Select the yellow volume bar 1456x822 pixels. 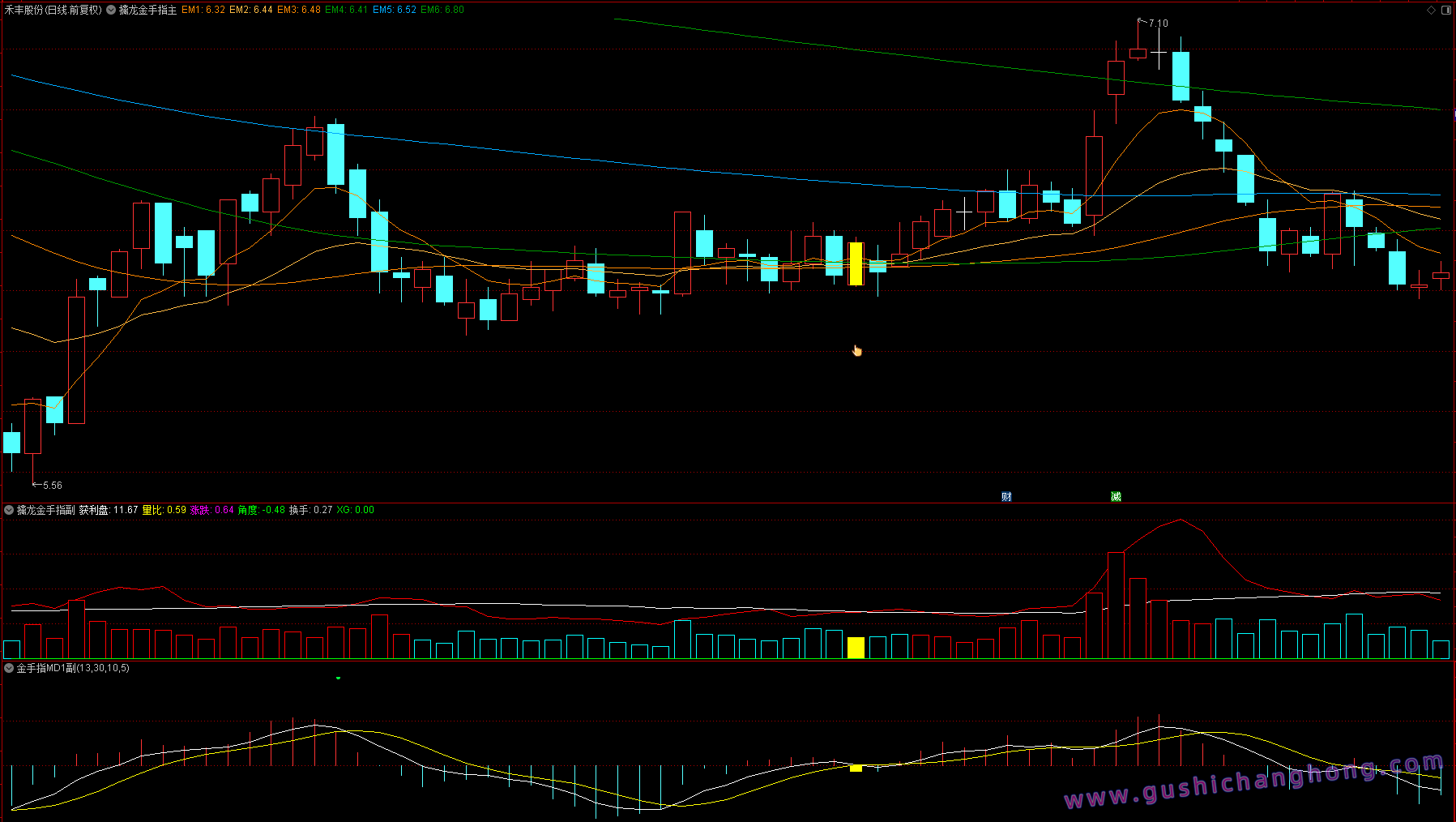[x=856, y=648]
